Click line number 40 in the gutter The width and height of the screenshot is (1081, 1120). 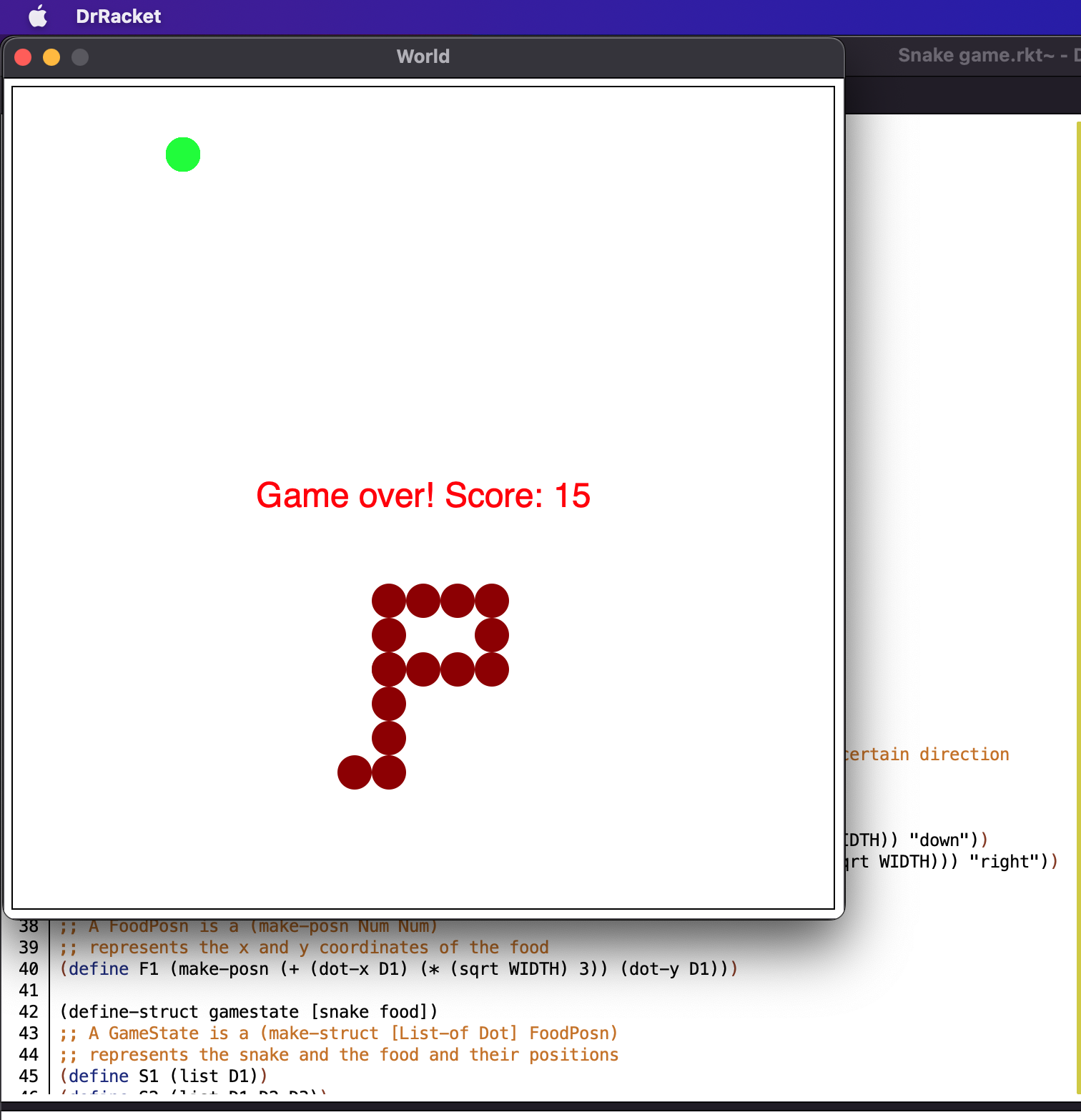click(x=29, y=969)
